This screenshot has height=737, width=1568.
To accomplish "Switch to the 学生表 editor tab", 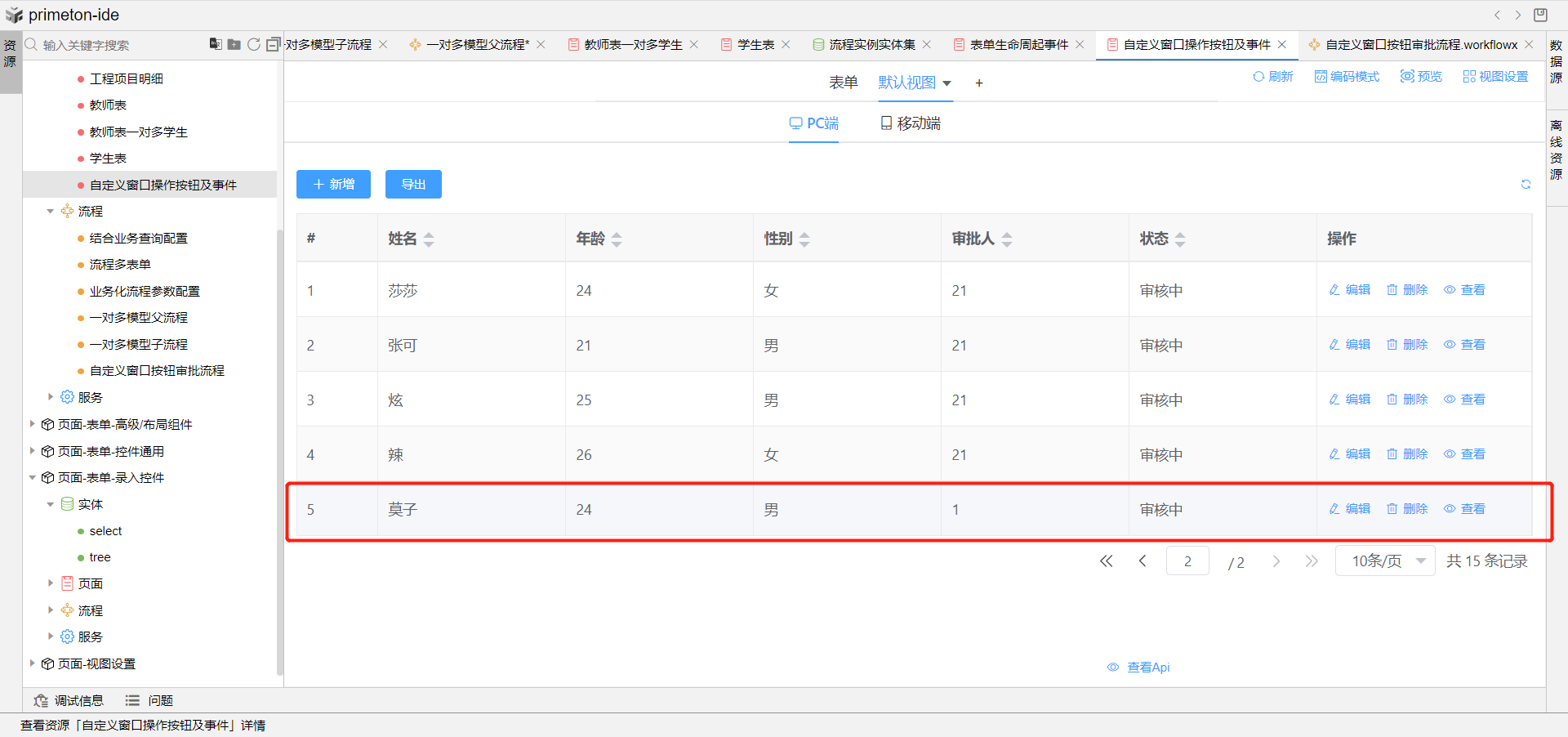I will pos(755,45).
